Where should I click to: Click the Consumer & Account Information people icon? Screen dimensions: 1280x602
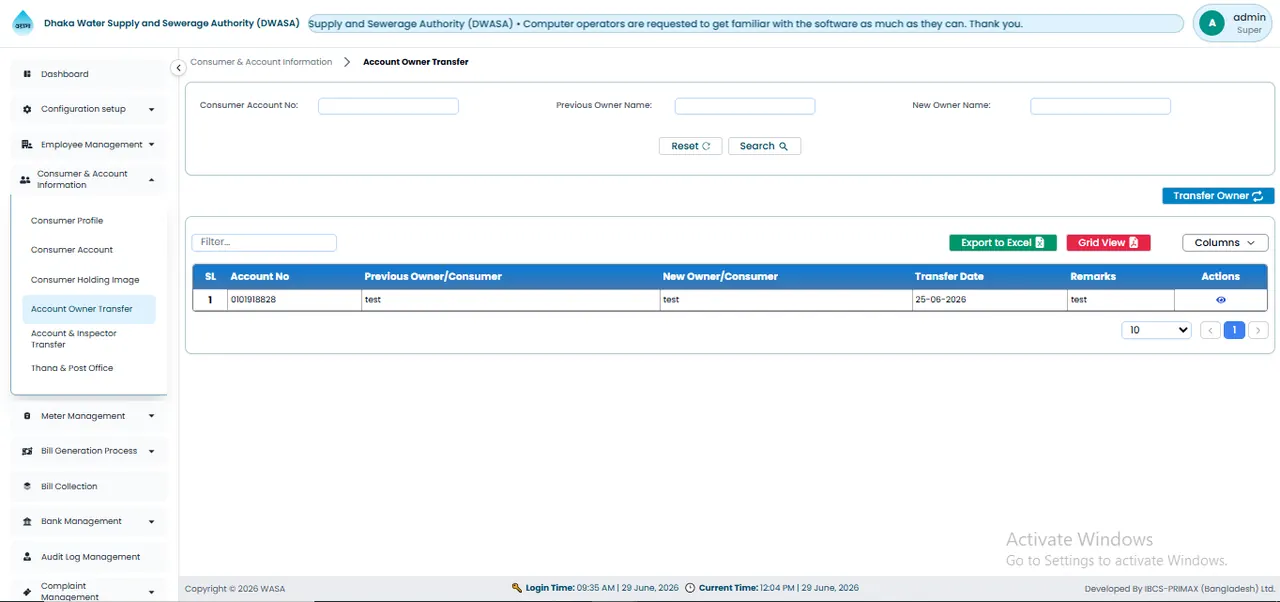25,180
